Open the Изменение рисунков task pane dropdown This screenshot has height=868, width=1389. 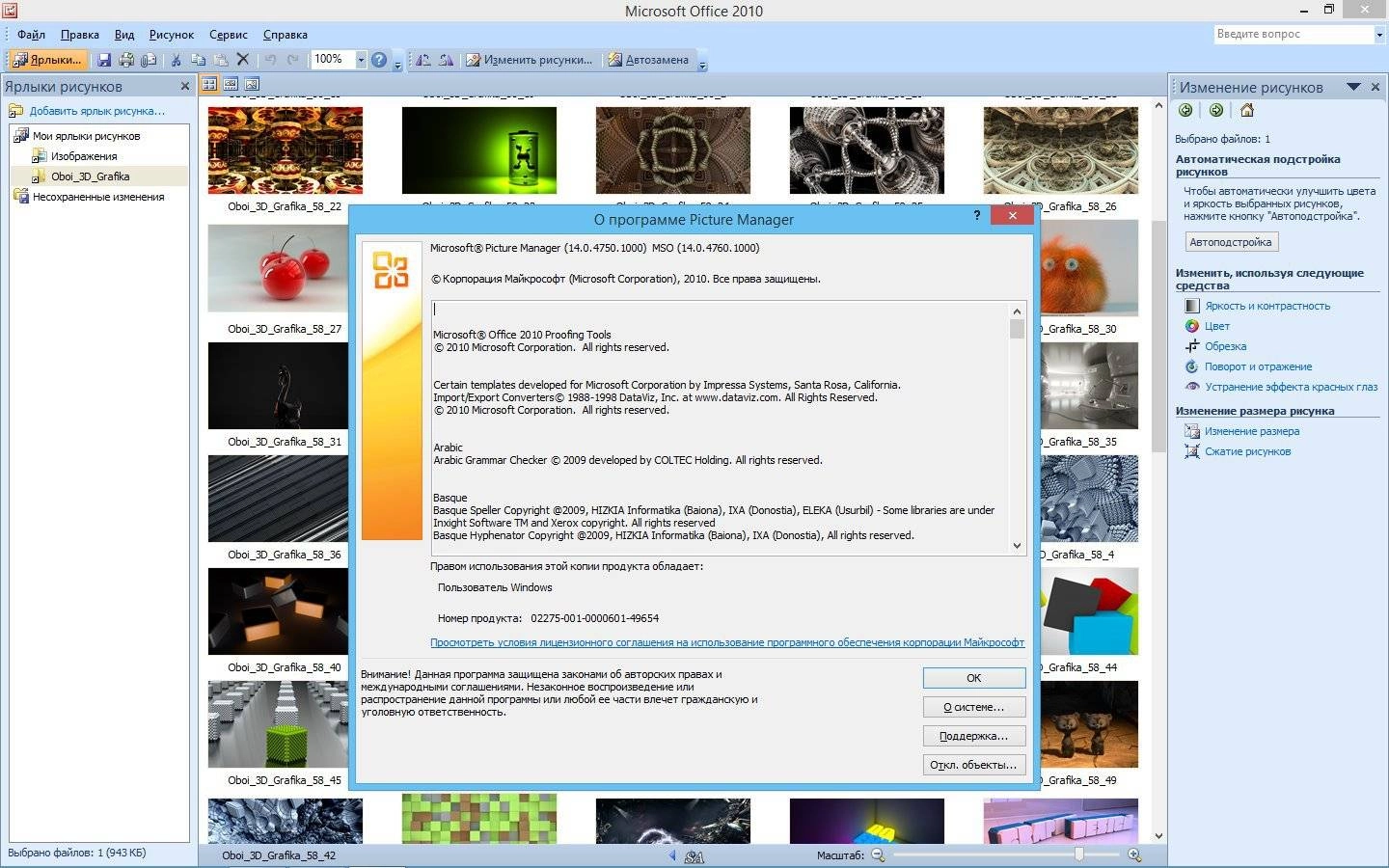[1353, 87]
